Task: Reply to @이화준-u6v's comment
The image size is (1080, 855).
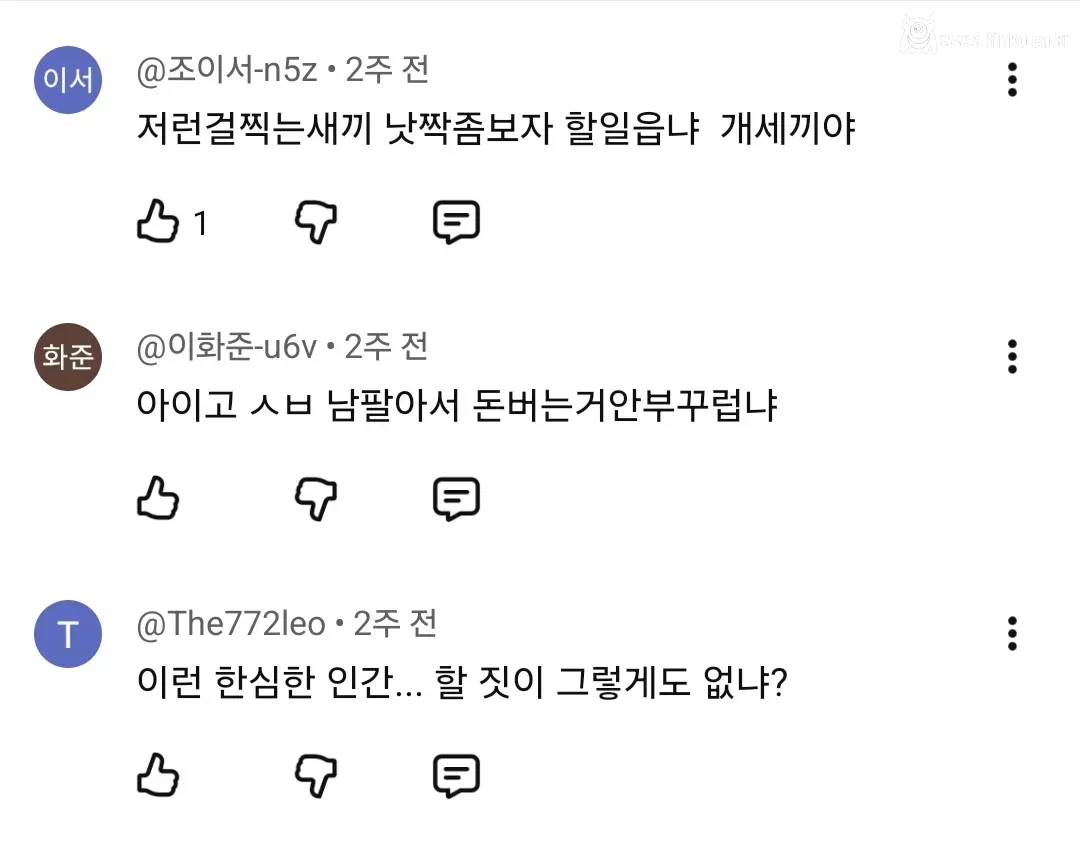Action: click(x=458, y=498)
